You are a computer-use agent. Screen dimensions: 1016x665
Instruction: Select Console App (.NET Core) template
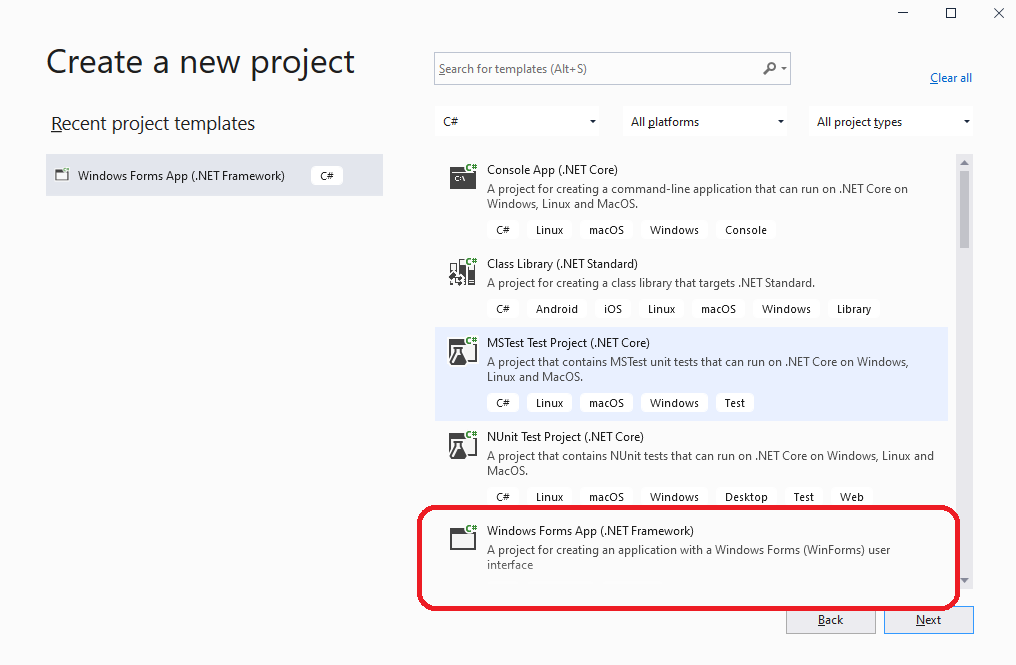point(691,201)
